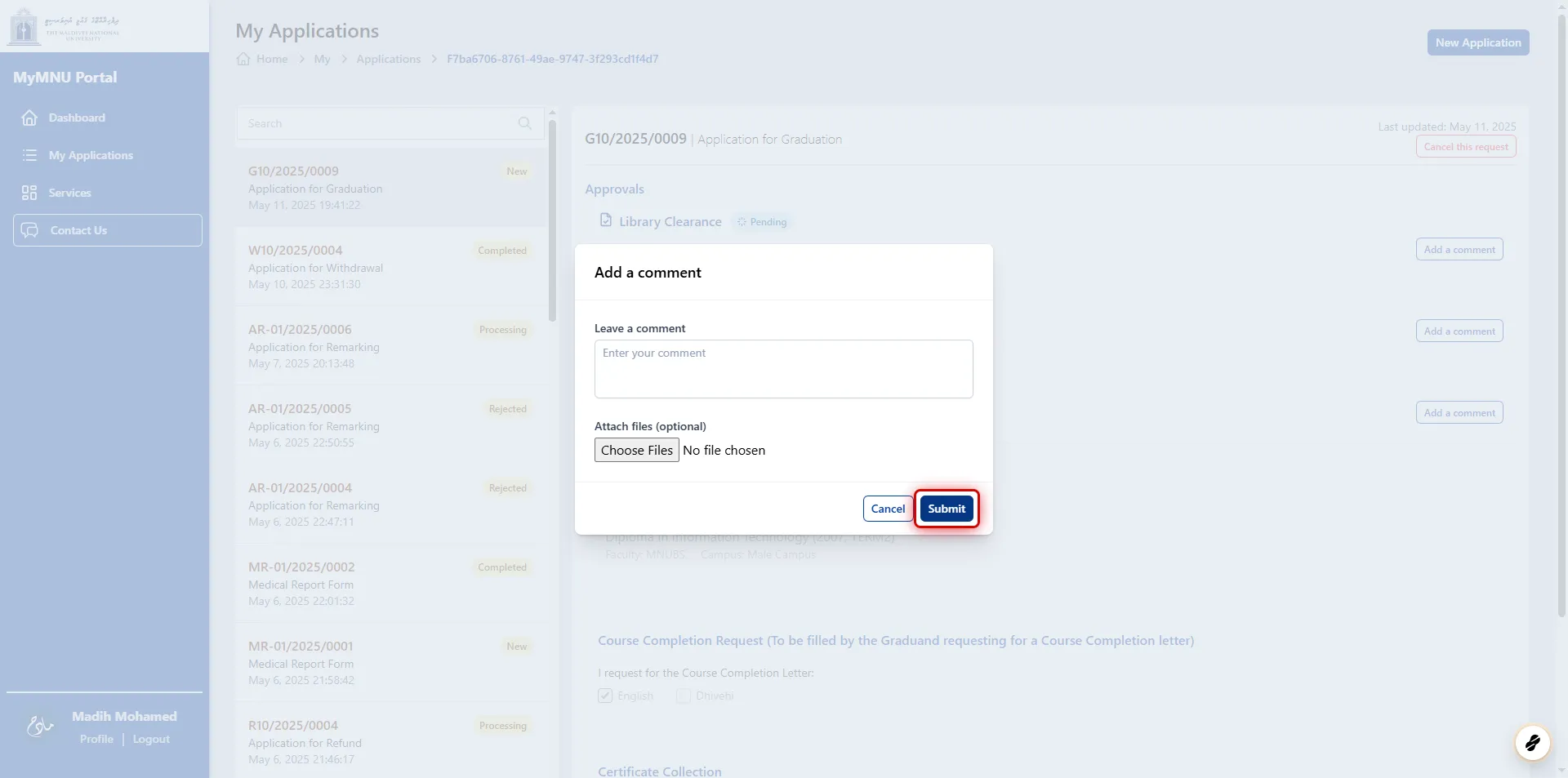Click the floating feather icon button
This screenshot has height=778, width=1568.
pos(1532,743)
